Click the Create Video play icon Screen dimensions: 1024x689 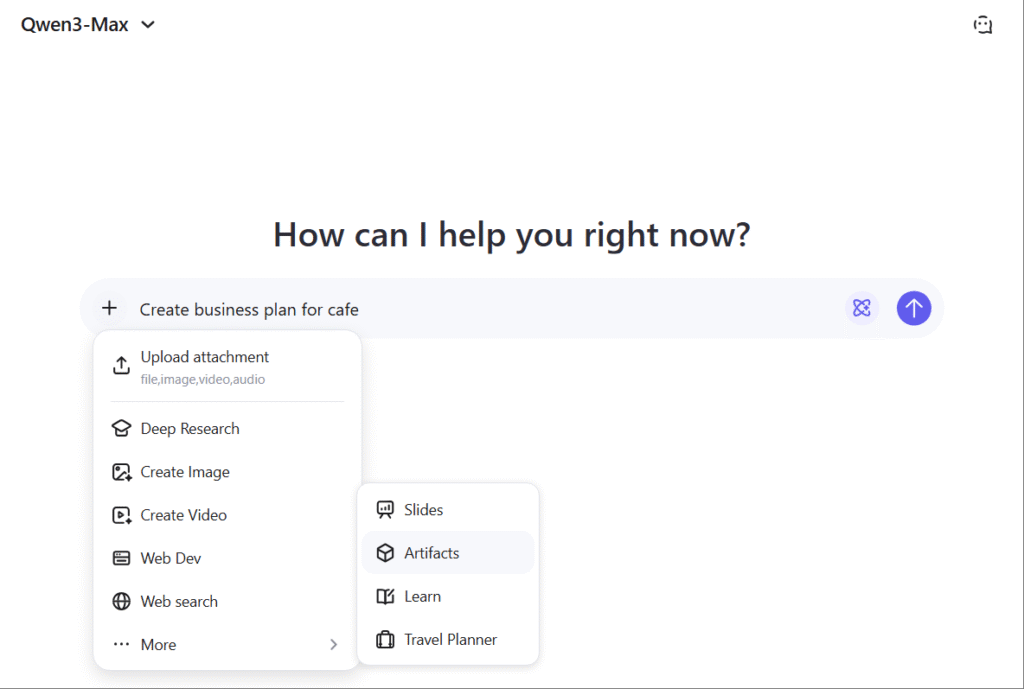pyautogui.click(x=121, y=515)
